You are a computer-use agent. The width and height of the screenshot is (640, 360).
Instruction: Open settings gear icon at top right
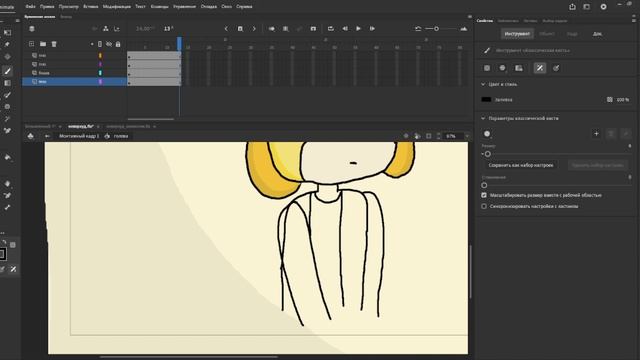[x=603, y=7]
